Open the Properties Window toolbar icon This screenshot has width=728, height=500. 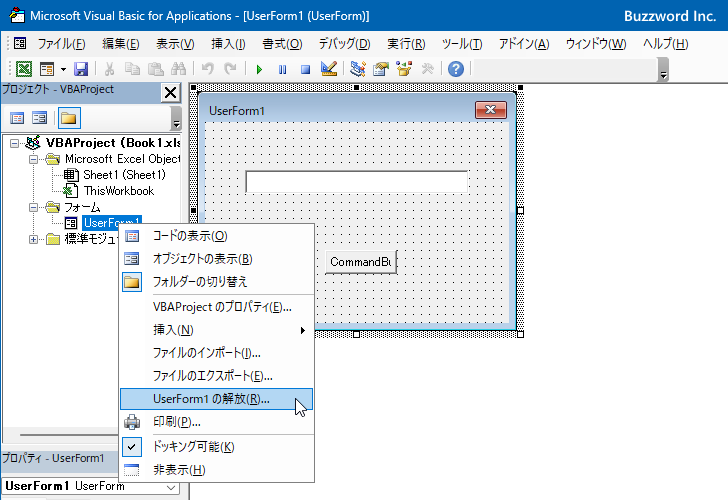(381, 69)
